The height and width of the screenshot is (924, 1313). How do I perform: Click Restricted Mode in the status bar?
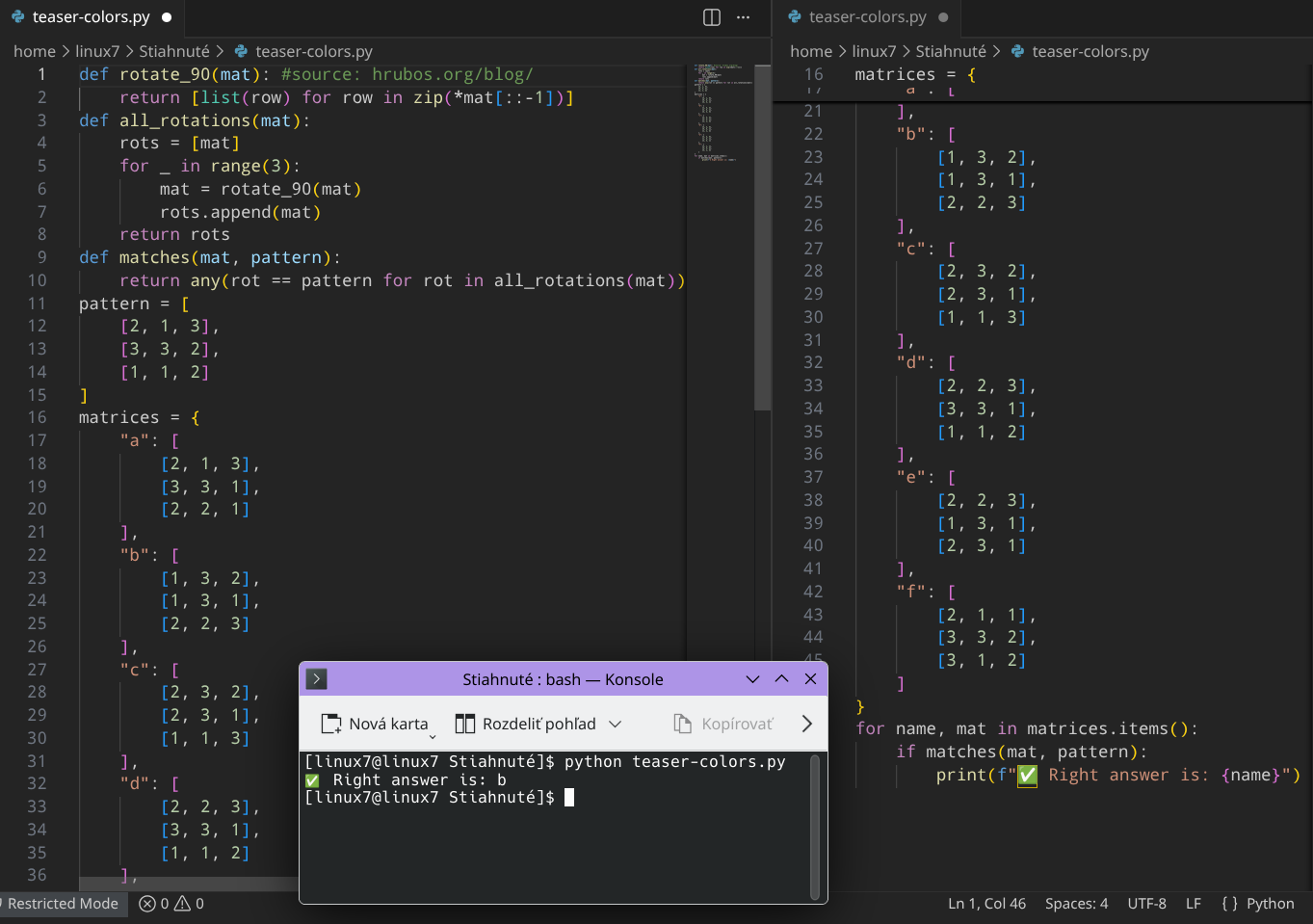[63, 904]
